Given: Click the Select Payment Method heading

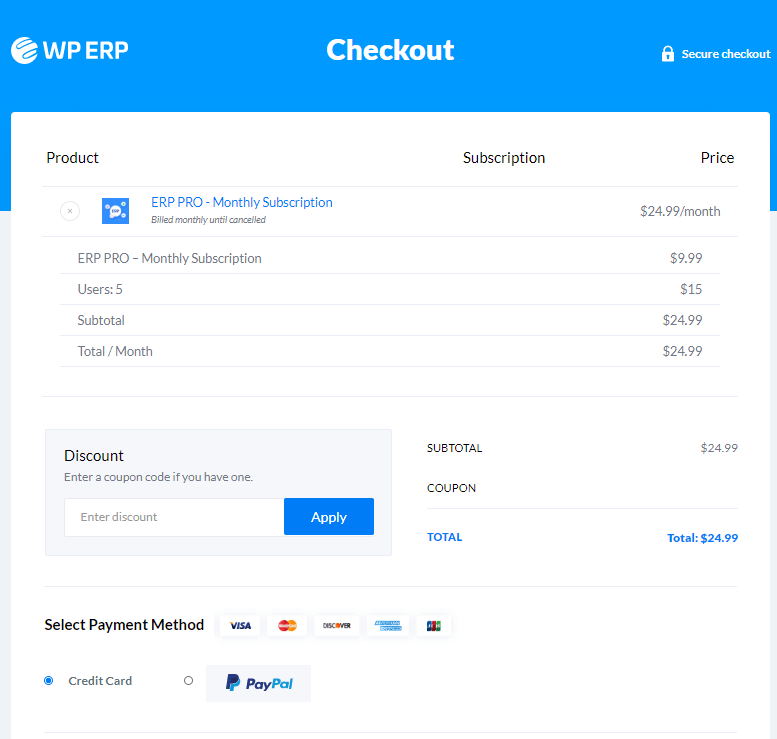Looking at the screenshot, I should (124, 625).
